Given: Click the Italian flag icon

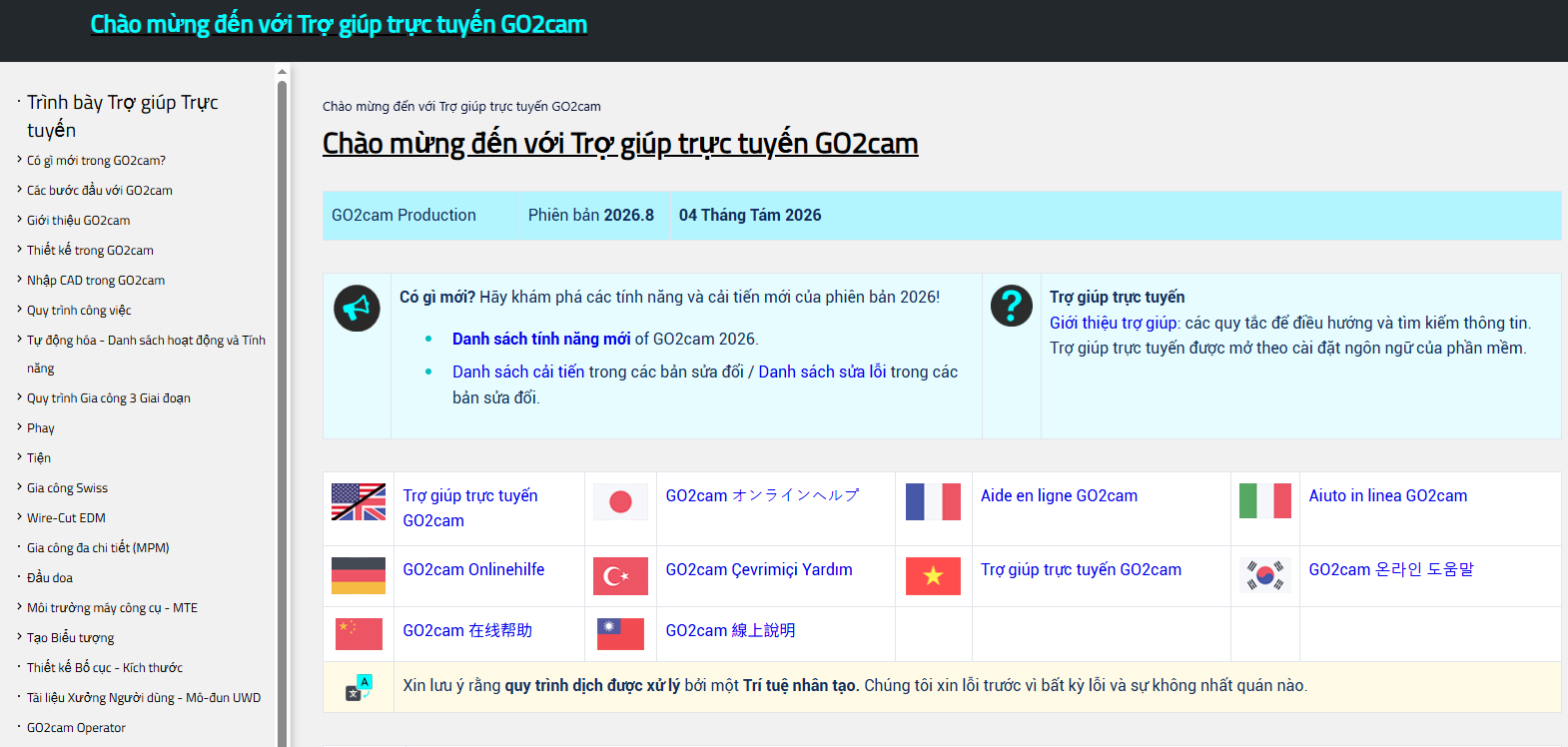Looking at the screenshot, I should coord(1265,501).
